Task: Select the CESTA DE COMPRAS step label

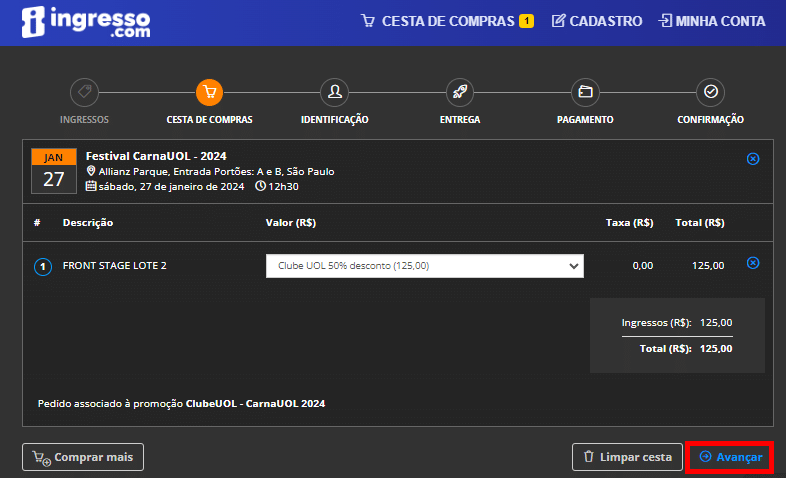Action: 210,120
